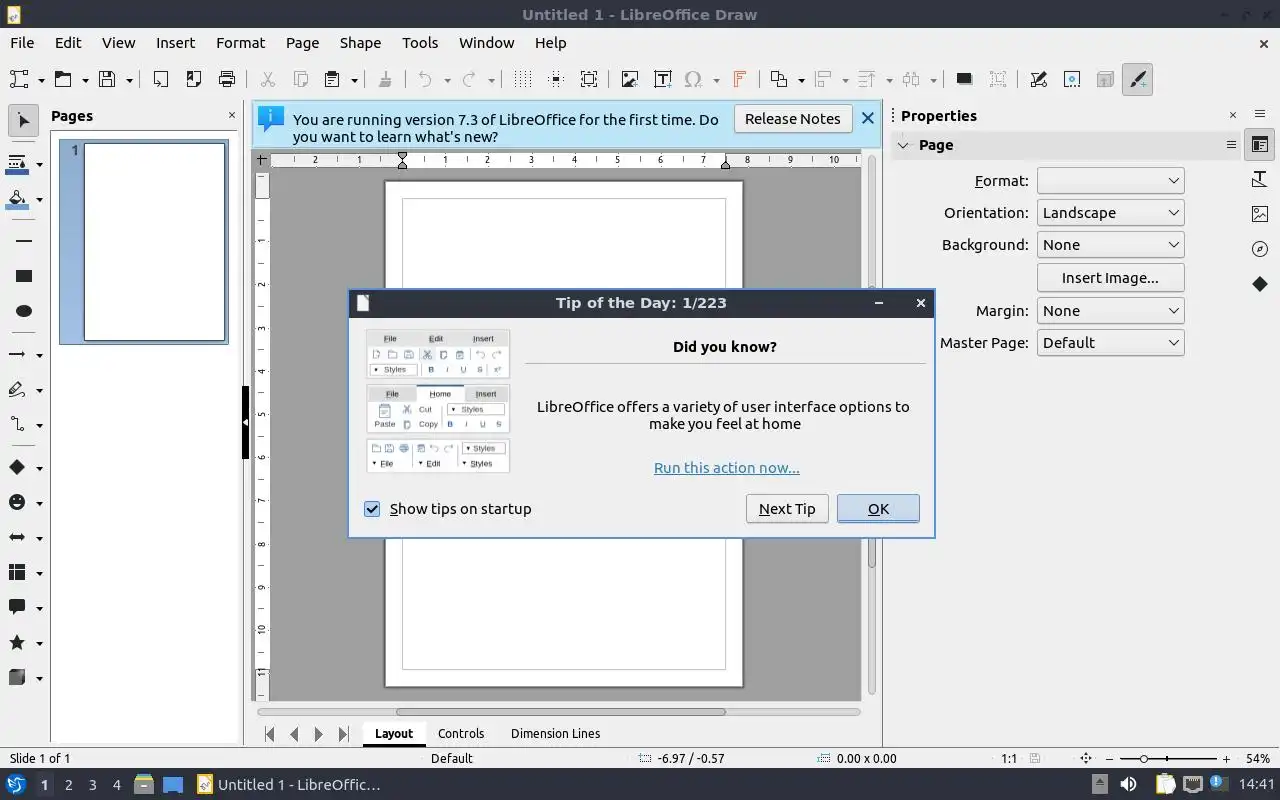This screenshot has height=800, width=1280.
Task: Click the Export toolbar icon
Action: [x=160, y=79]
